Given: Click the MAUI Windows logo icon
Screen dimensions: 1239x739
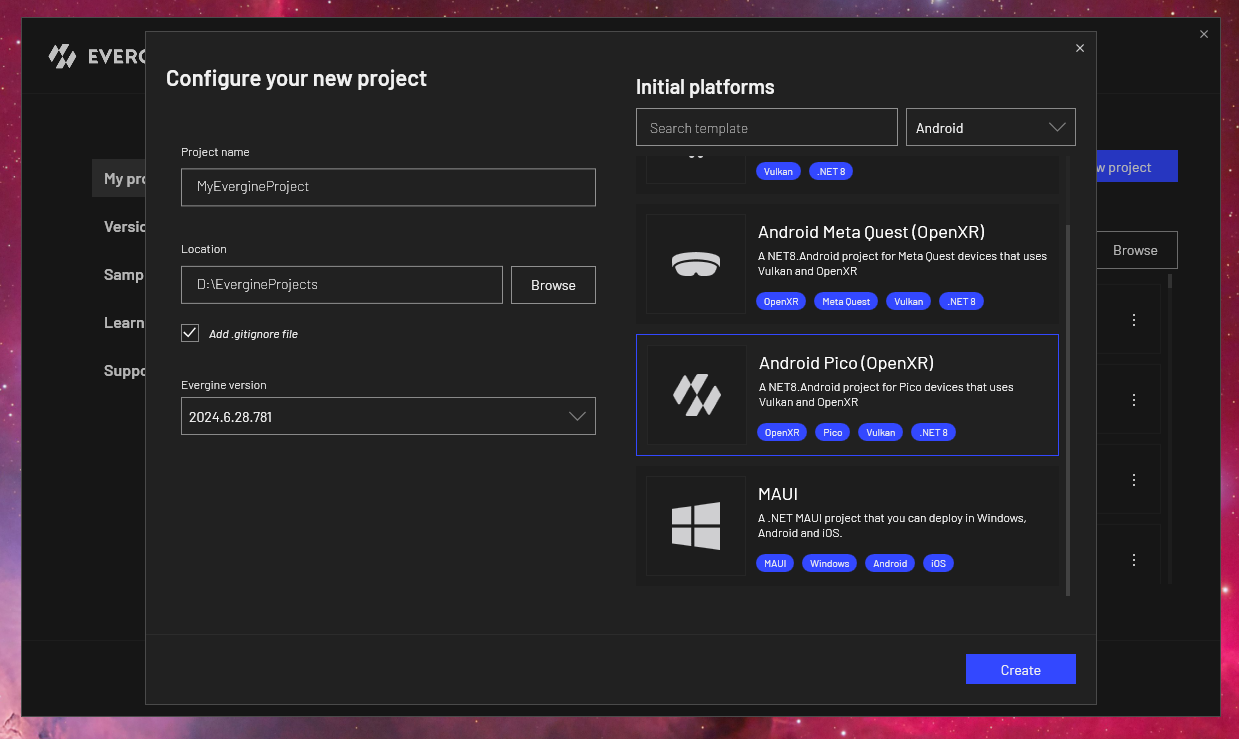Looking at the screenshot, I should 696,526.
